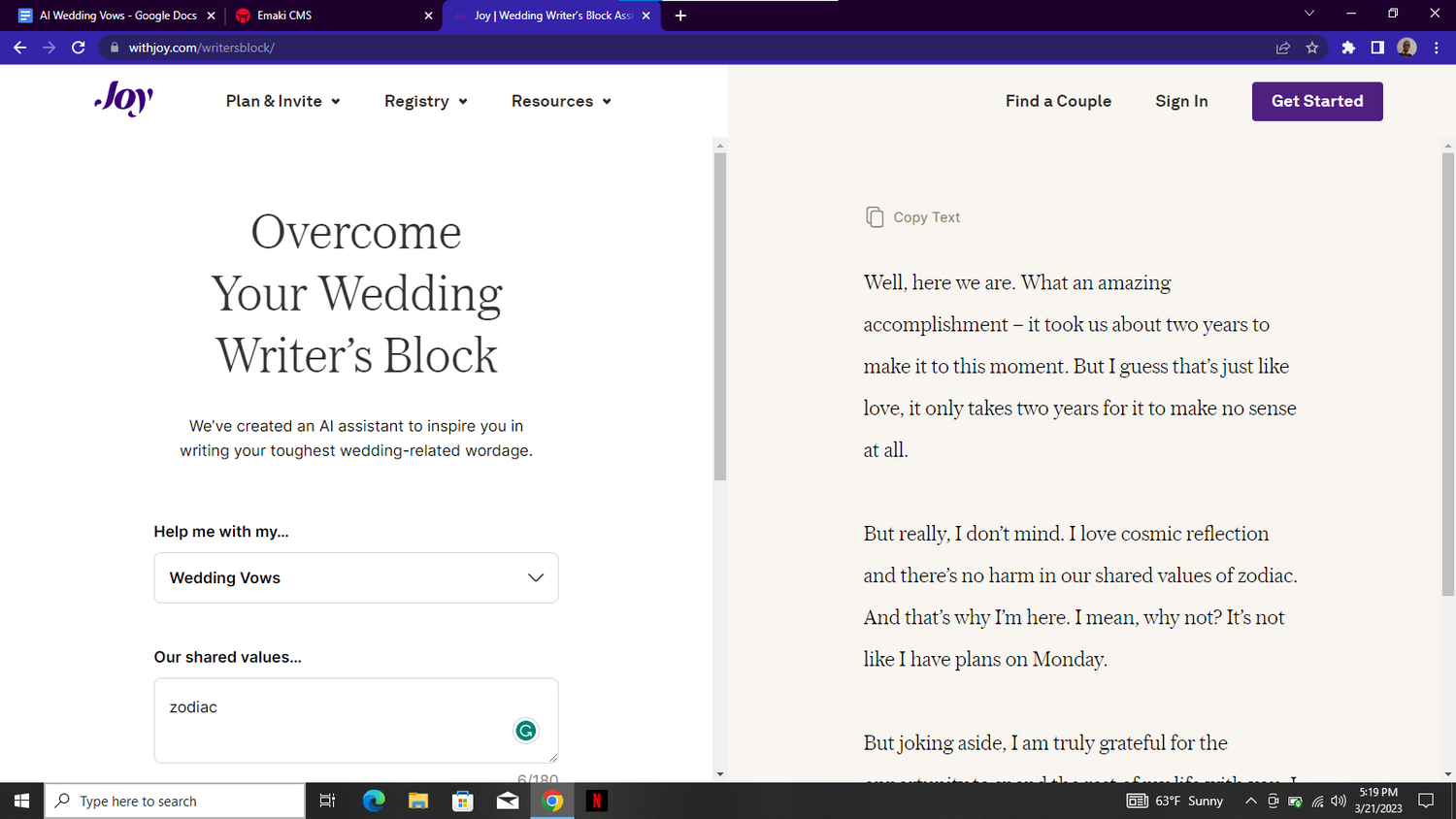Open Microsoft Edge from the taskbar
Viewport: 1456px width, 819px height.
374,801
